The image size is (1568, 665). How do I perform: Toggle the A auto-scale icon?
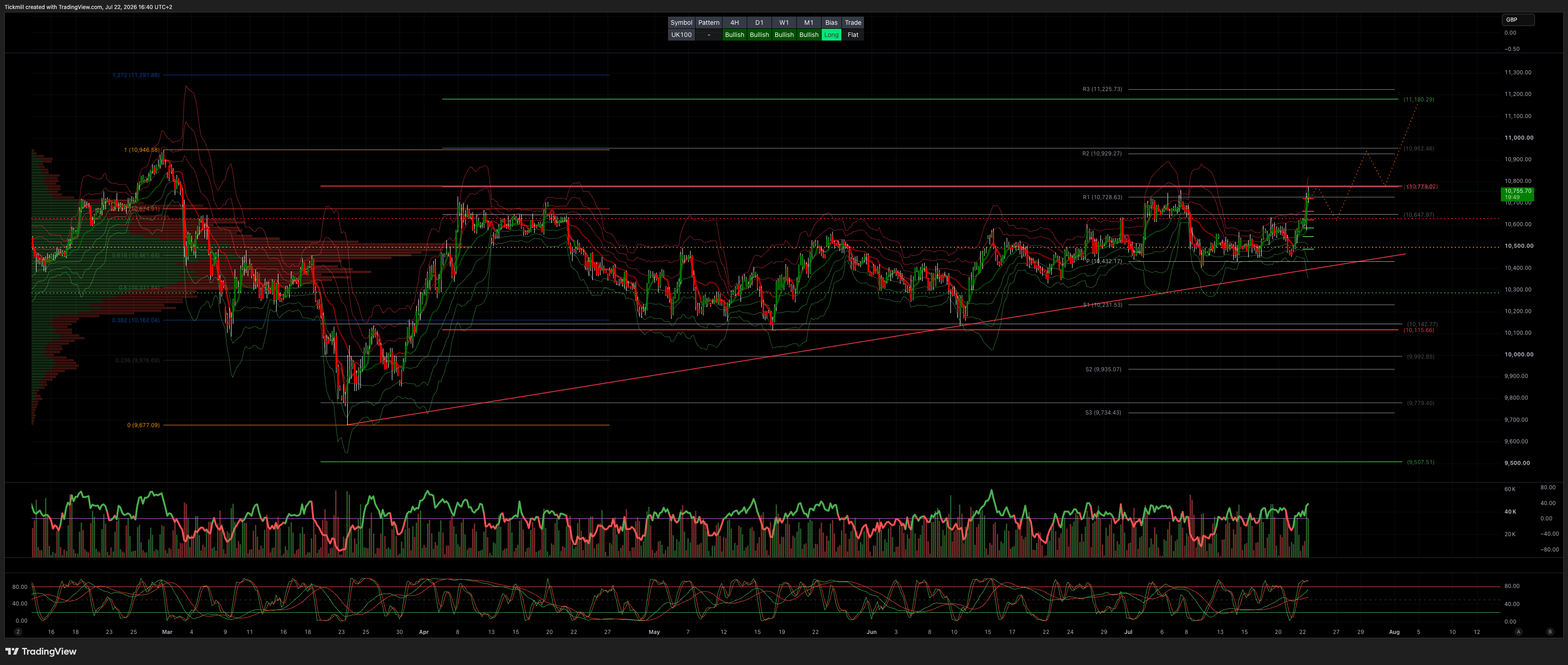click(x=1519, y=632)
